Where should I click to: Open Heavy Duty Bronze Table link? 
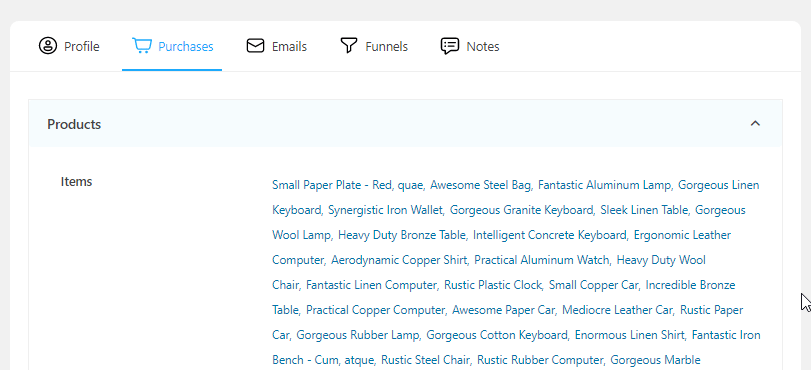click(402, 235)
